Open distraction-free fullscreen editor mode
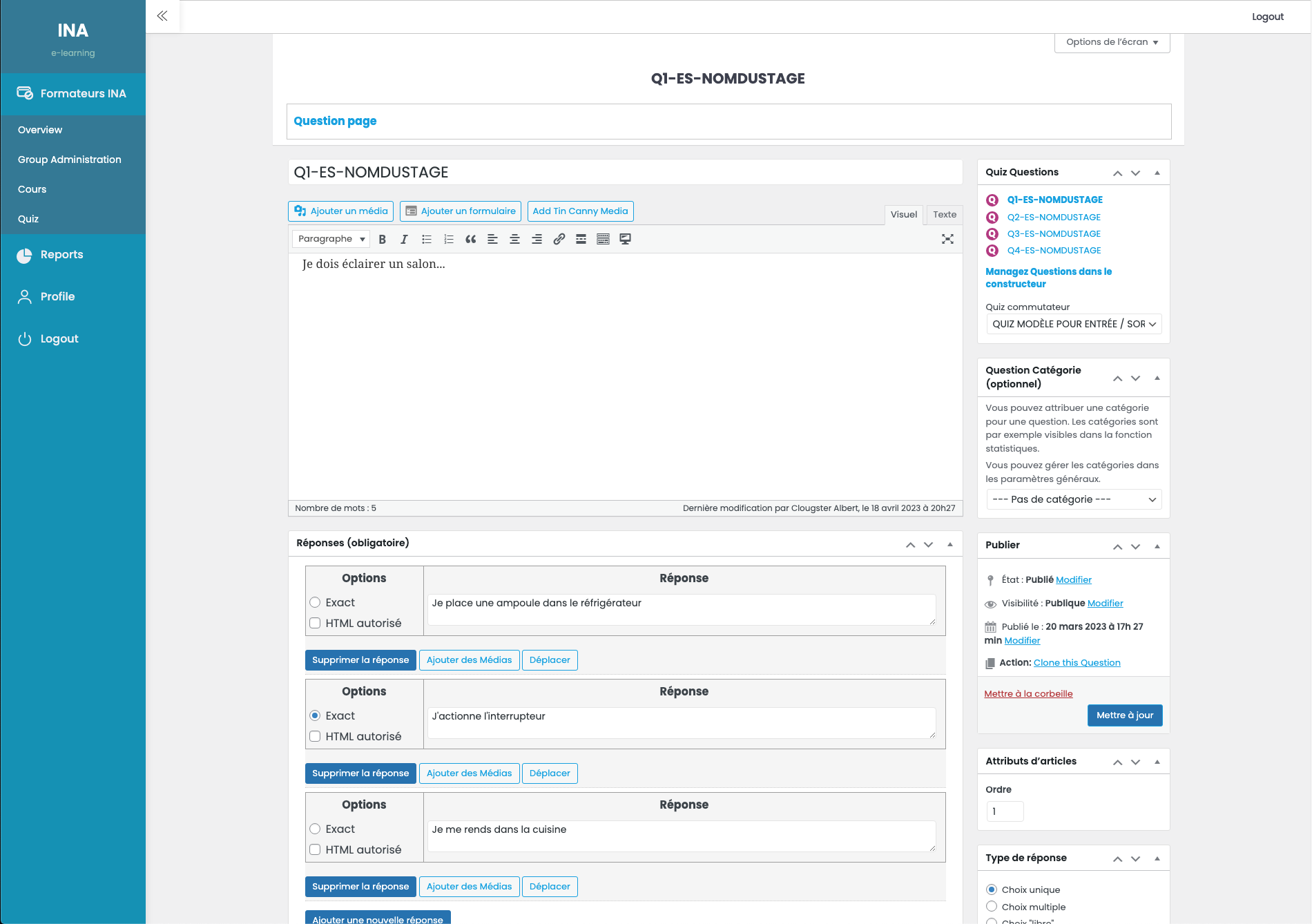This screenshot has height=924, width=1312. tap(947, 239)
